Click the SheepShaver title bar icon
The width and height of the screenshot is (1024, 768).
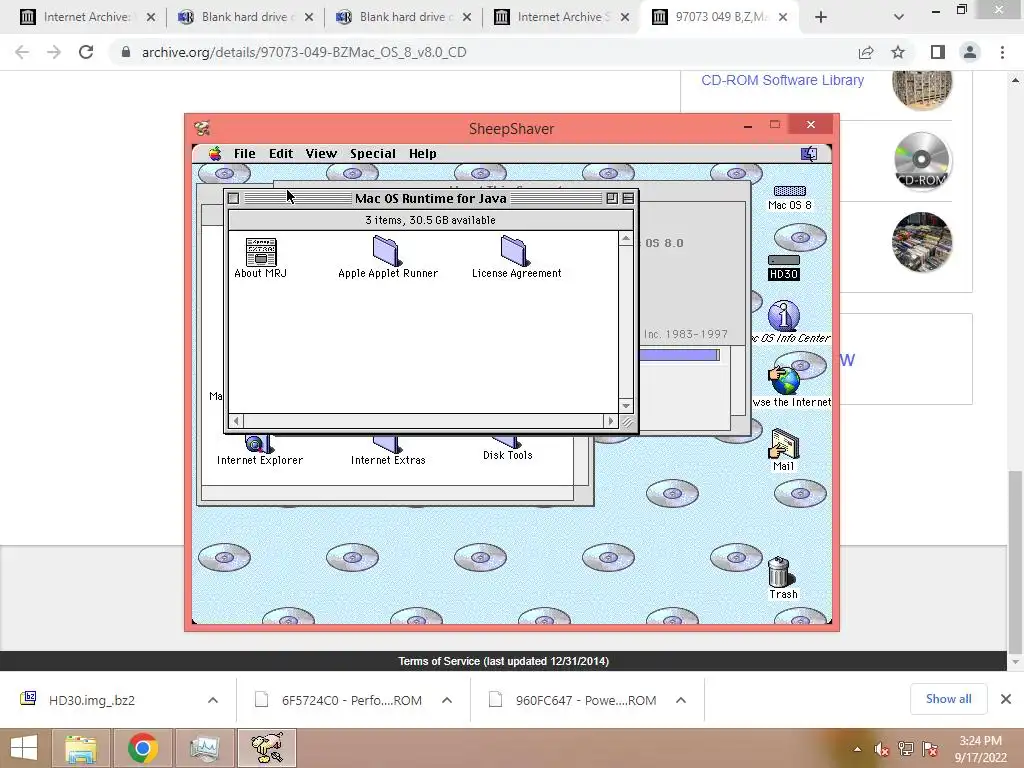tap(202, 128)
